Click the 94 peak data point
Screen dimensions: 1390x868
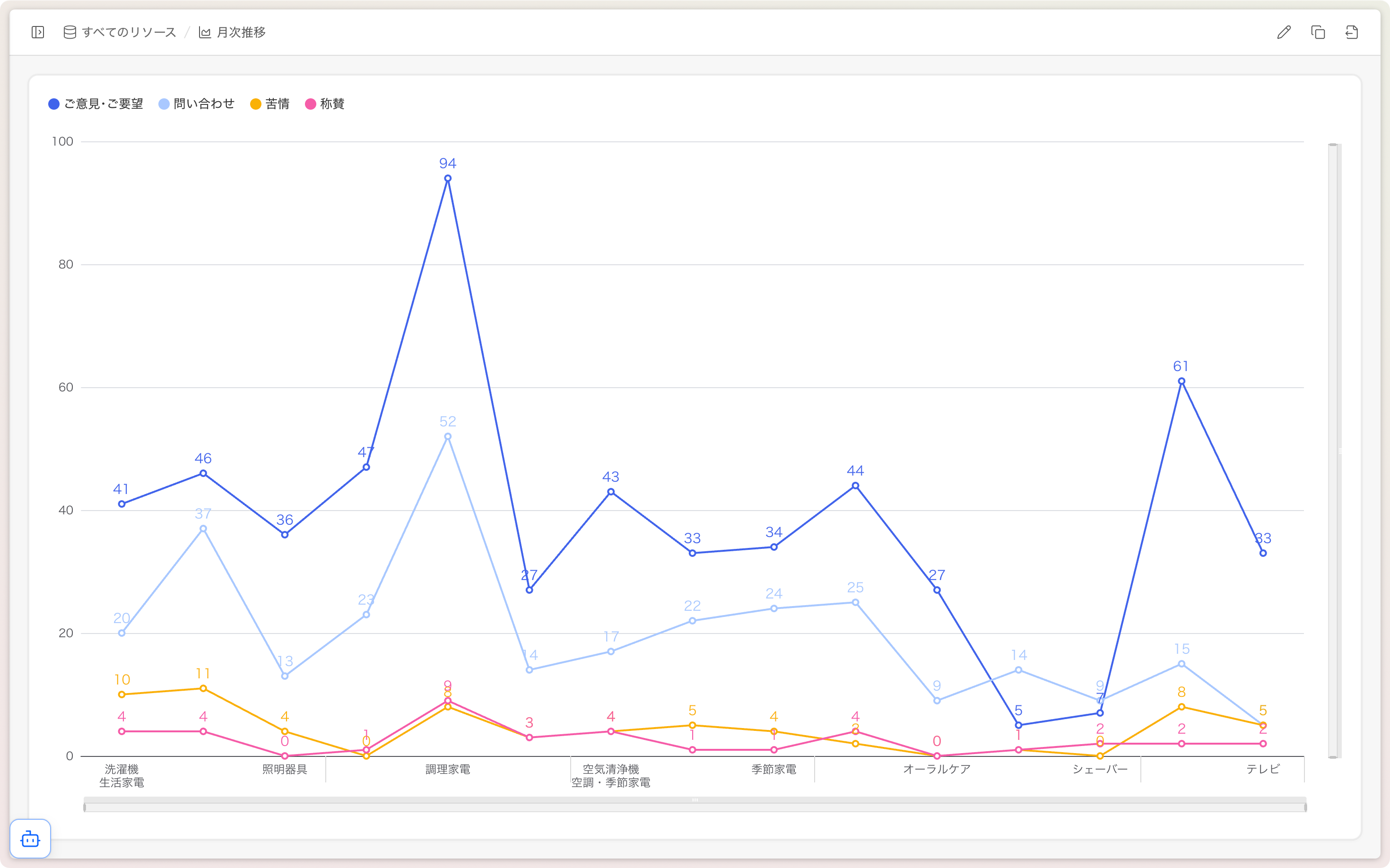coord(448,179)
